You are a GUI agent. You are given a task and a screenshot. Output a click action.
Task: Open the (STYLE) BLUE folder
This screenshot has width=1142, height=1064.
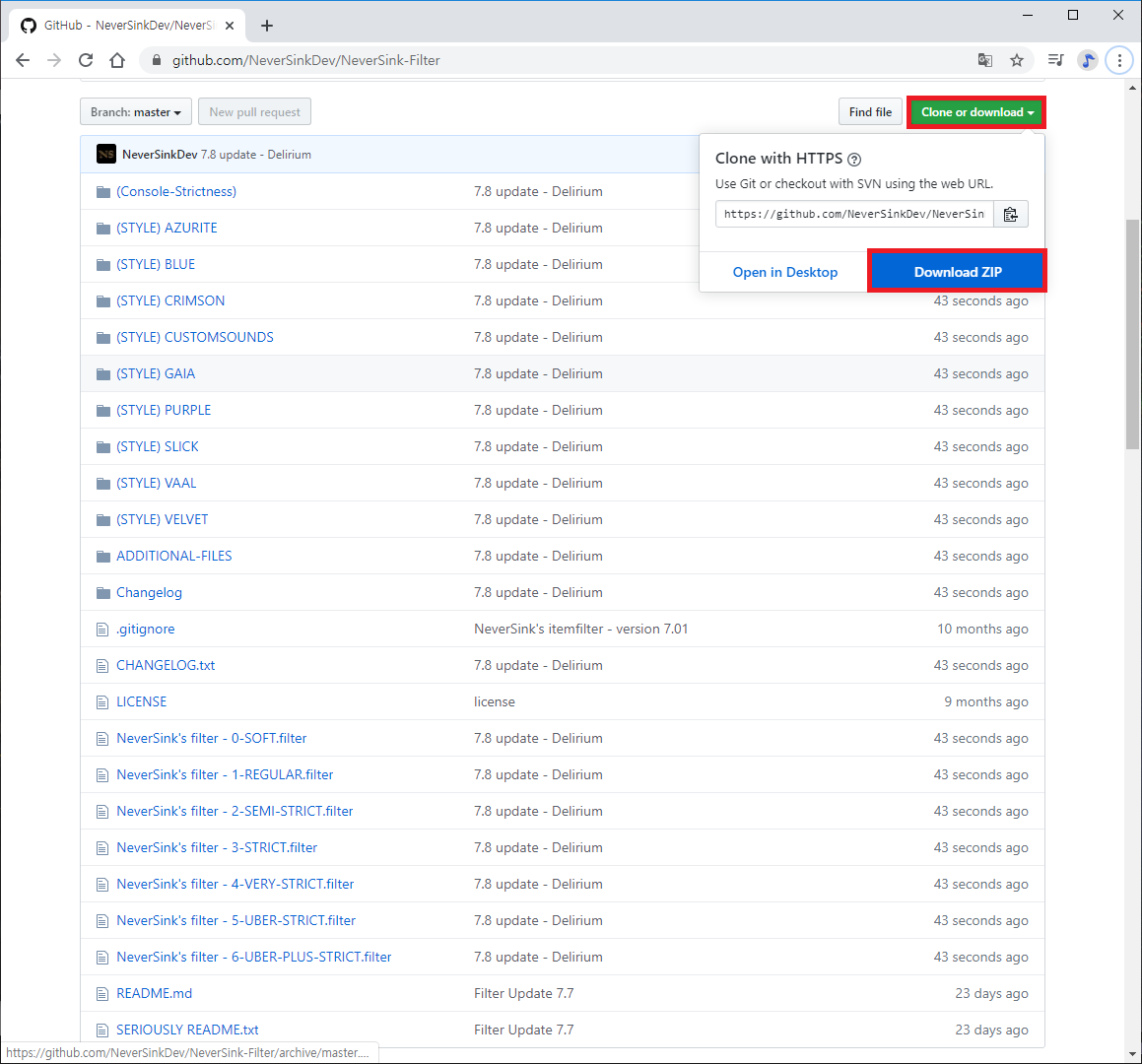click(x=156, y=264)
